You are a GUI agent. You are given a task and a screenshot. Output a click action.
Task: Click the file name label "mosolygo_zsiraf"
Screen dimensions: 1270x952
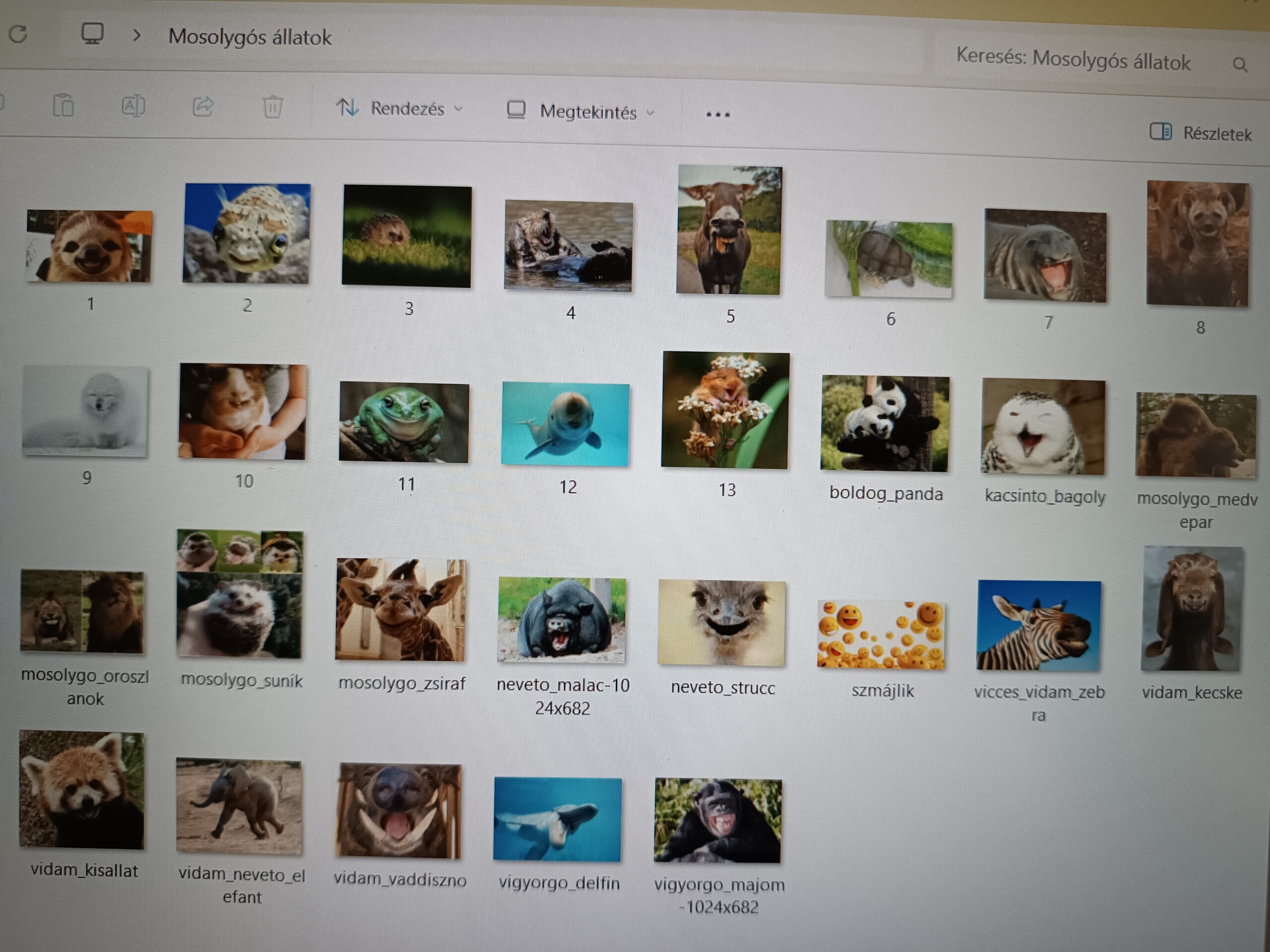tap(401, 683)
